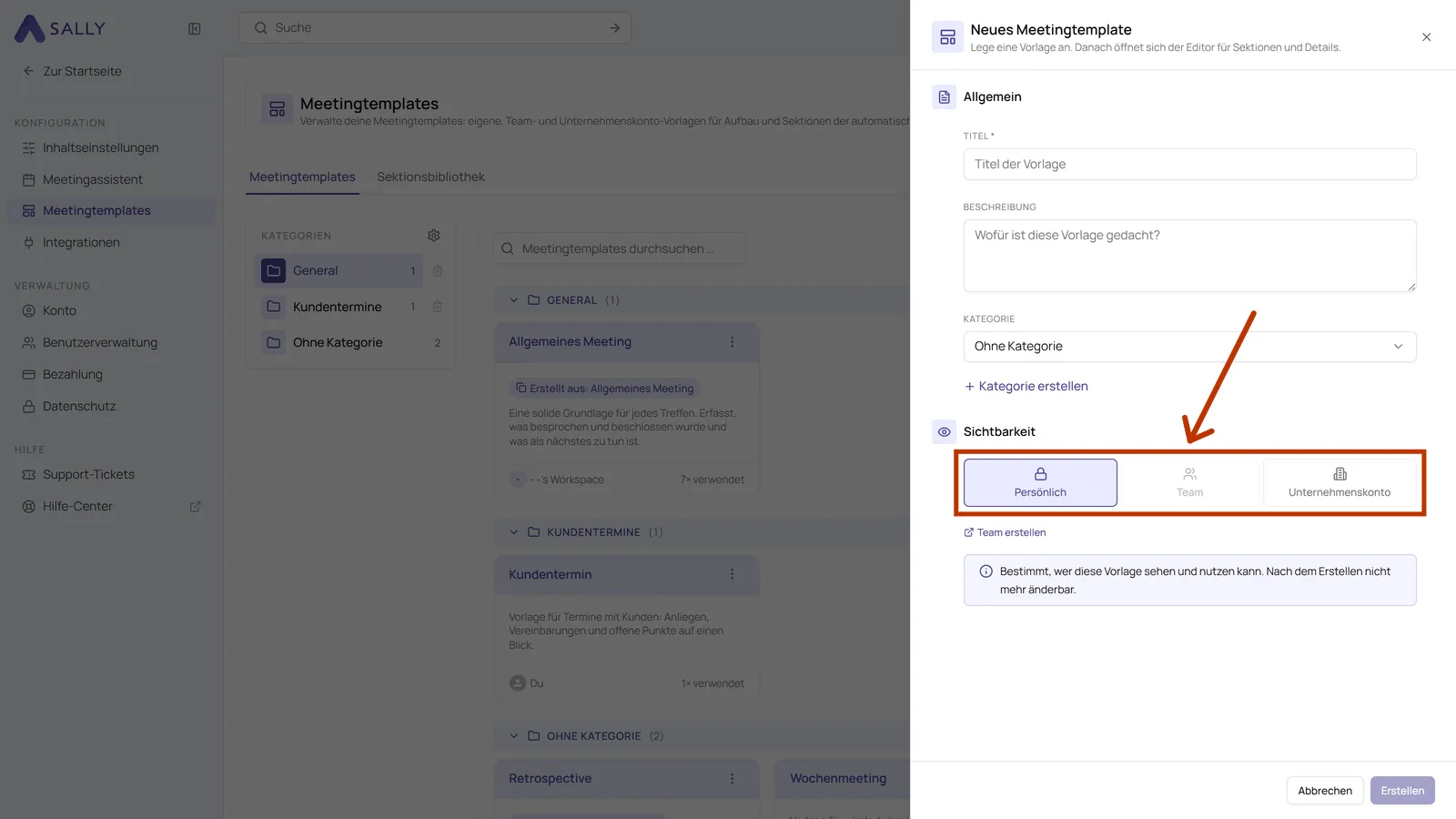Click the Beschreibung text area
Viewport: 1456px width, 819px height.
[x=1189, y=256]
